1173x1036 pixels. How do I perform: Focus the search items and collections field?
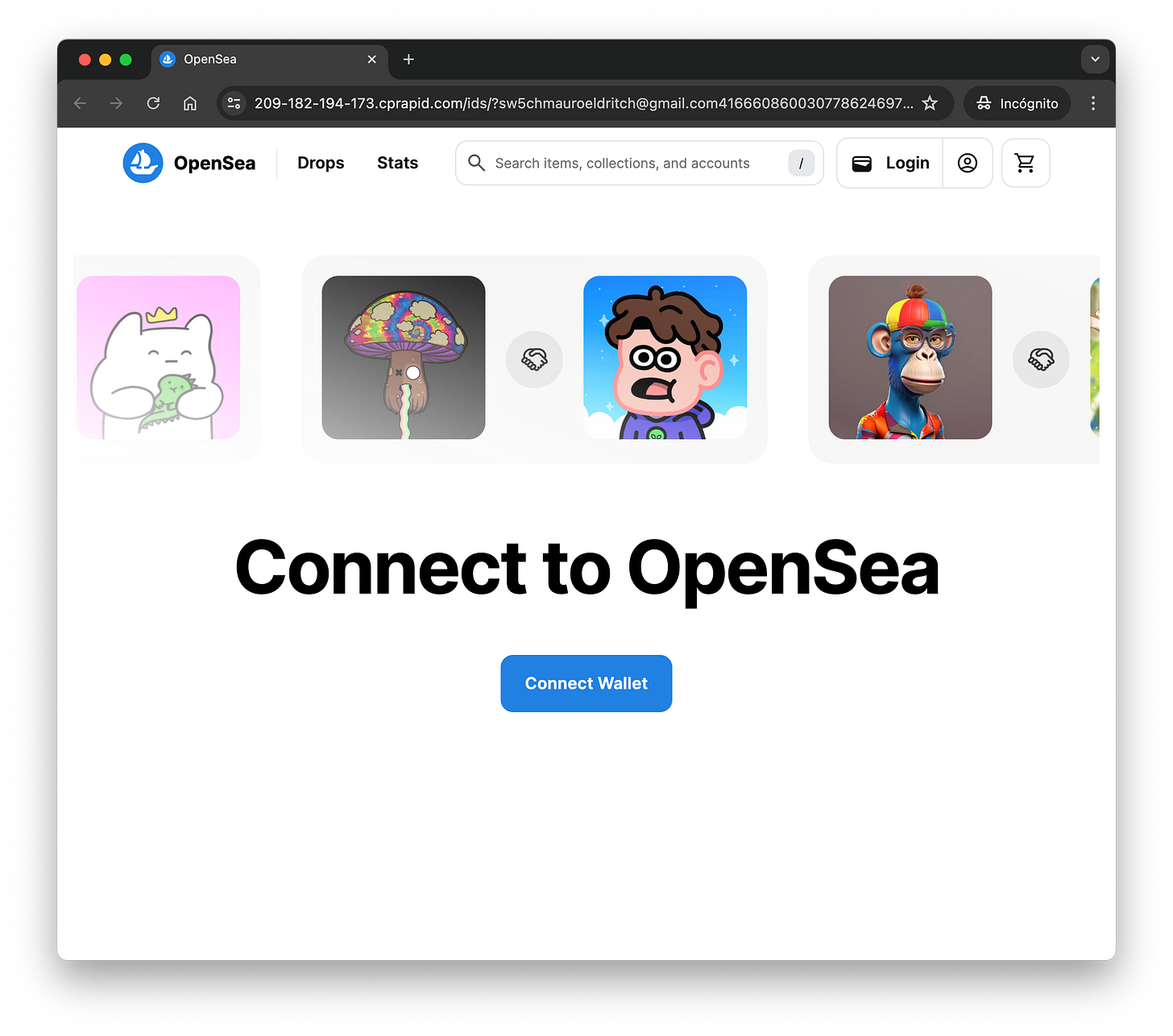(x=639, y=163)
